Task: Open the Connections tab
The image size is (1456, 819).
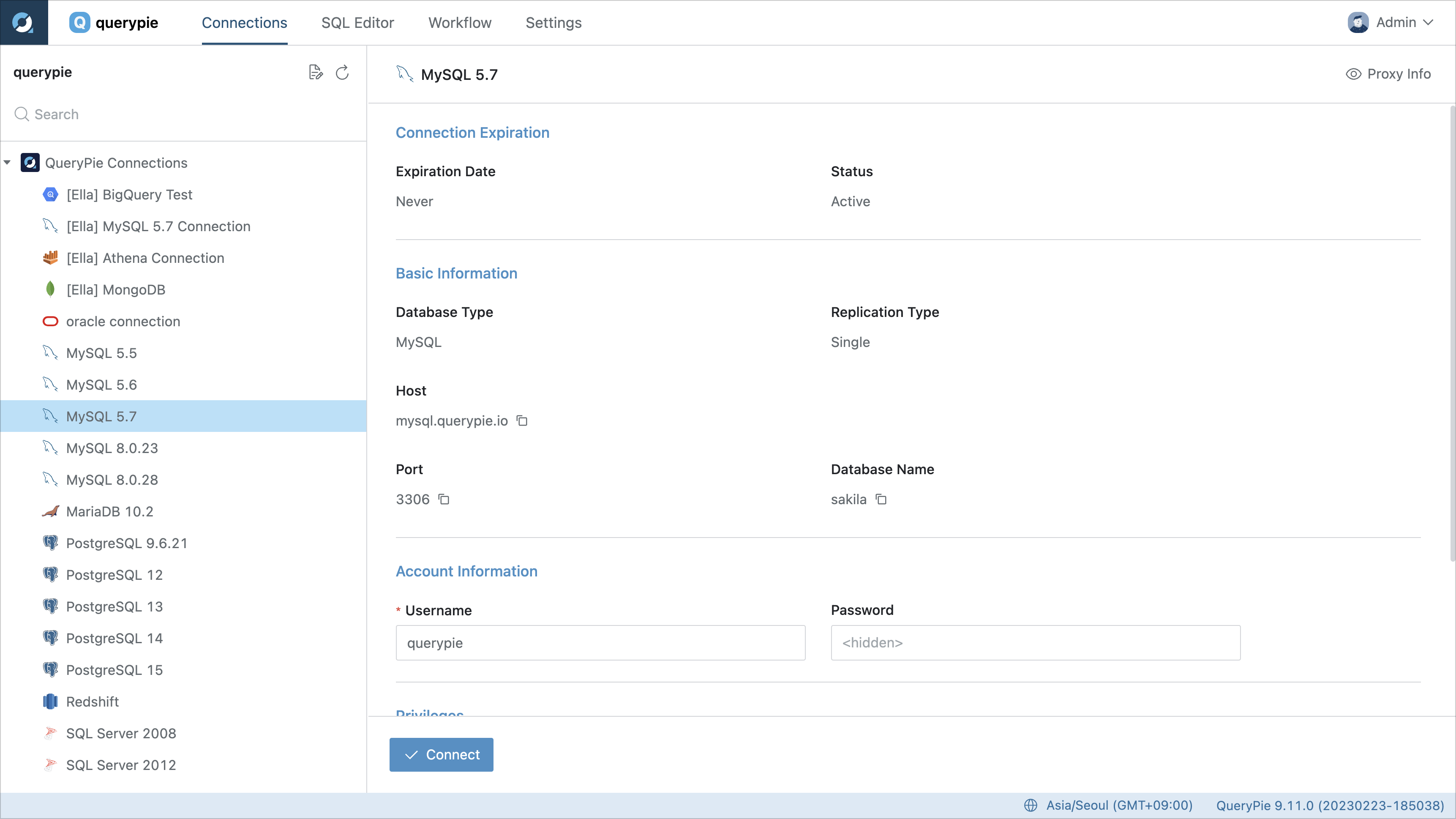Action: coord(244,22)
